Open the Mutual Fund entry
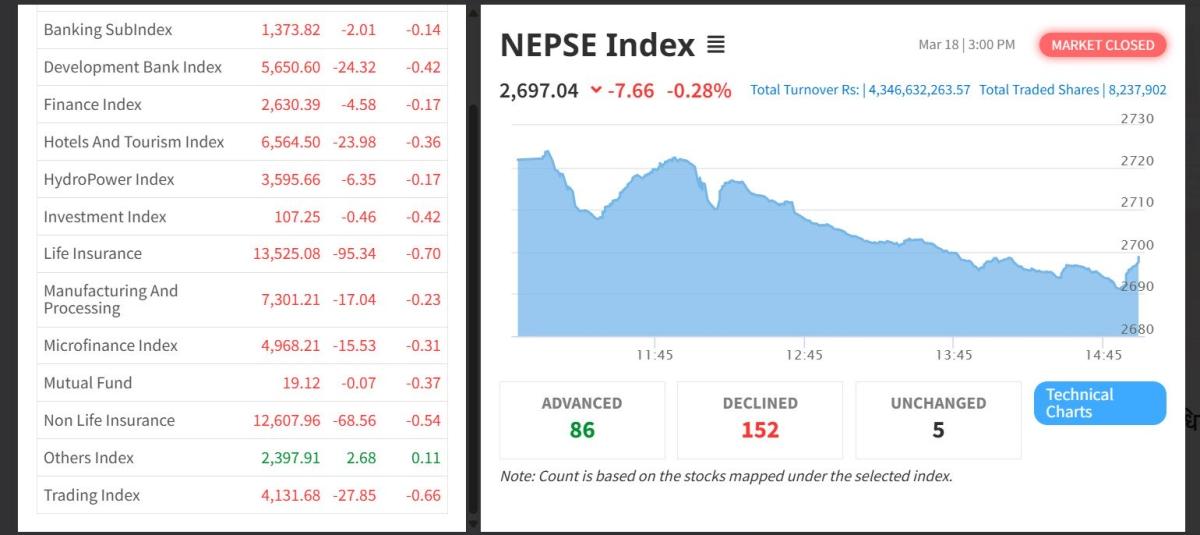Image resolution: width=1200 pixels, height=535 pixels. [88, 383]
